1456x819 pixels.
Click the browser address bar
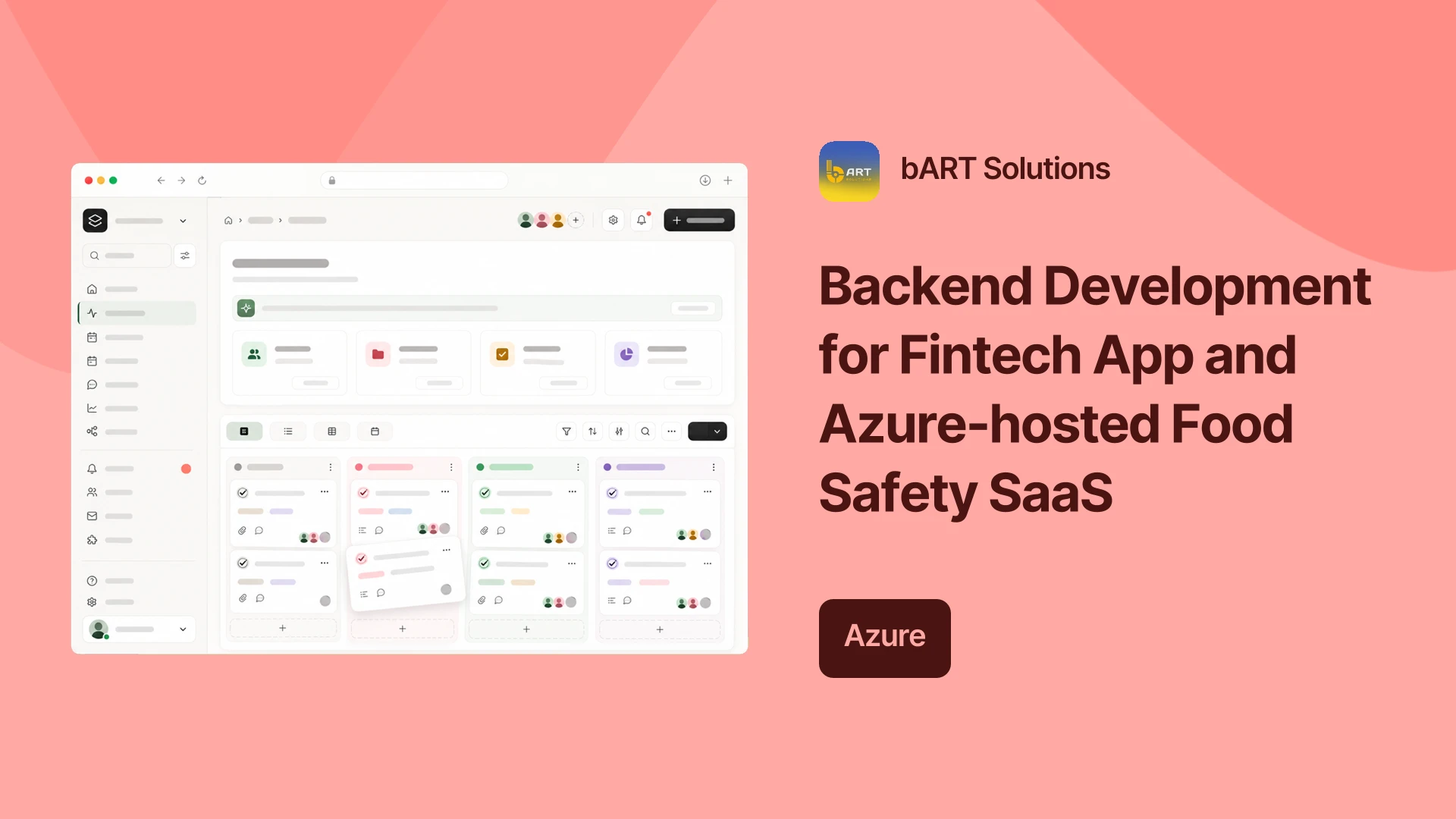point(414,180)
